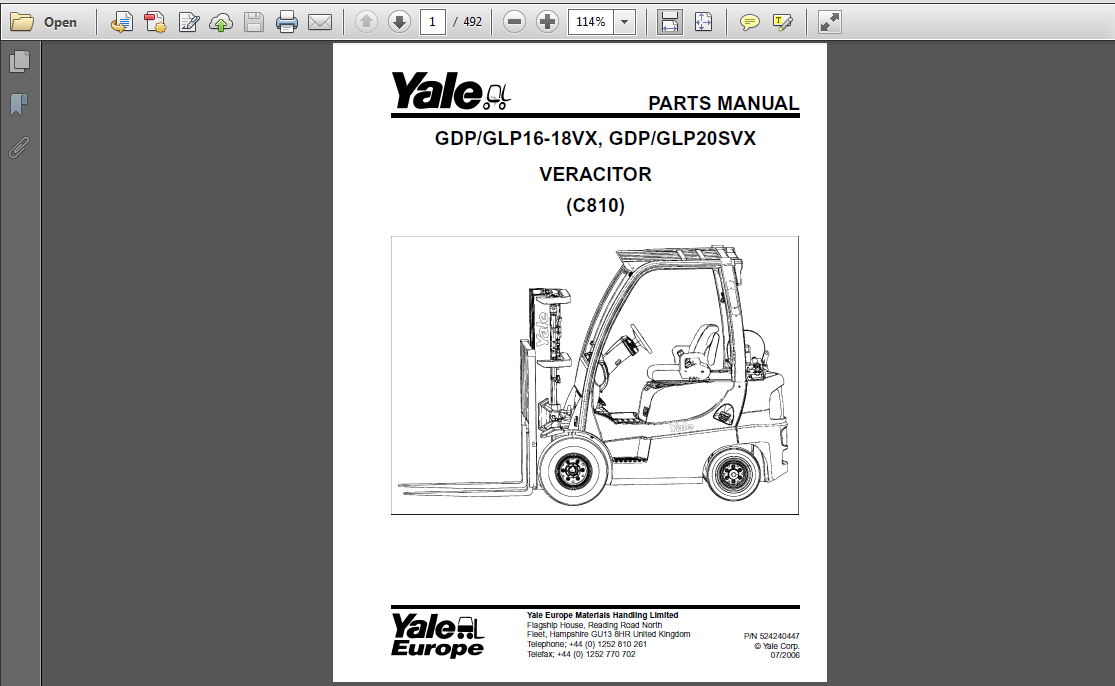Open the Page Thumbnails panel in the sidebar

[20, 62]
